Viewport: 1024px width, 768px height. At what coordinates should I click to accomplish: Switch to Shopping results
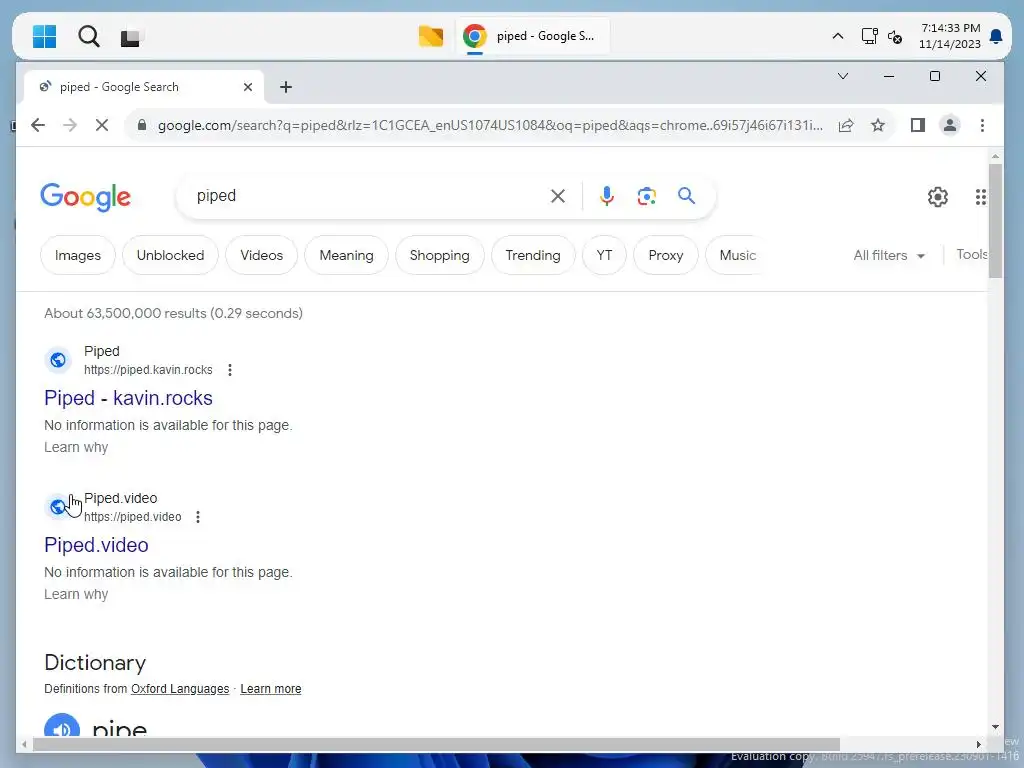coord(440,255)
